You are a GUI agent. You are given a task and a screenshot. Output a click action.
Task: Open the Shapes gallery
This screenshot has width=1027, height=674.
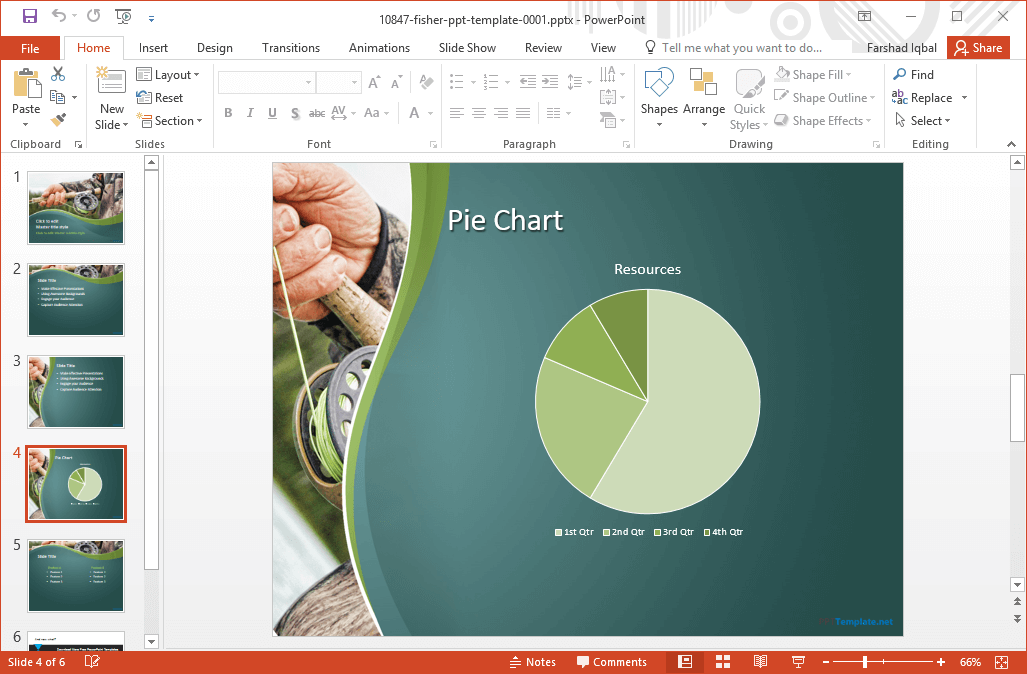tap(659, 97)
